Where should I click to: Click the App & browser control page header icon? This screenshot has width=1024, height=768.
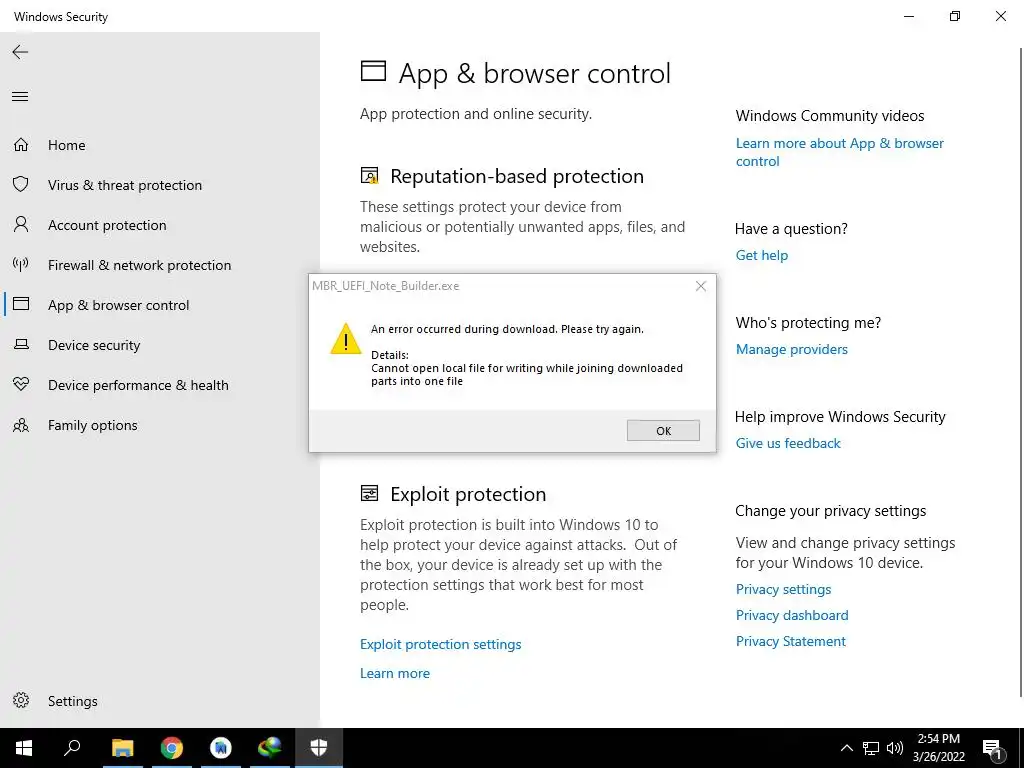point(374,71)
